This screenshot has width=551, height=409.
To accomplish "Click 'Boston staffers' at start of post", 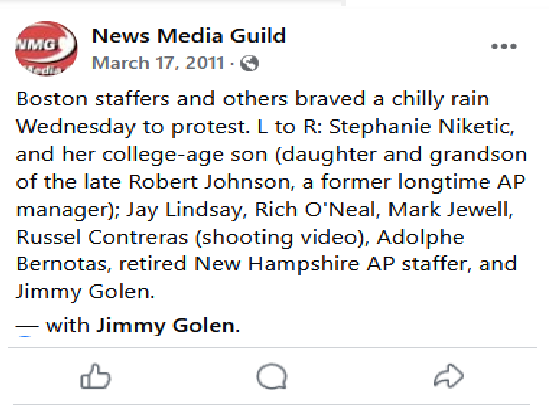I will [93, 99].
